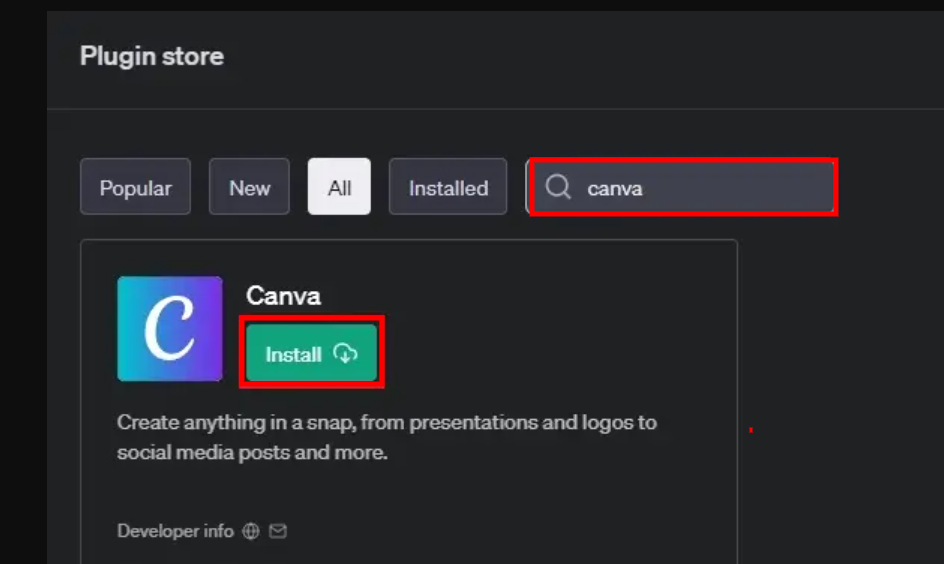Viewport: 944px width, 564px height.
Task: Click the magnifying glass search icon
Action: [x=557, y=187]
